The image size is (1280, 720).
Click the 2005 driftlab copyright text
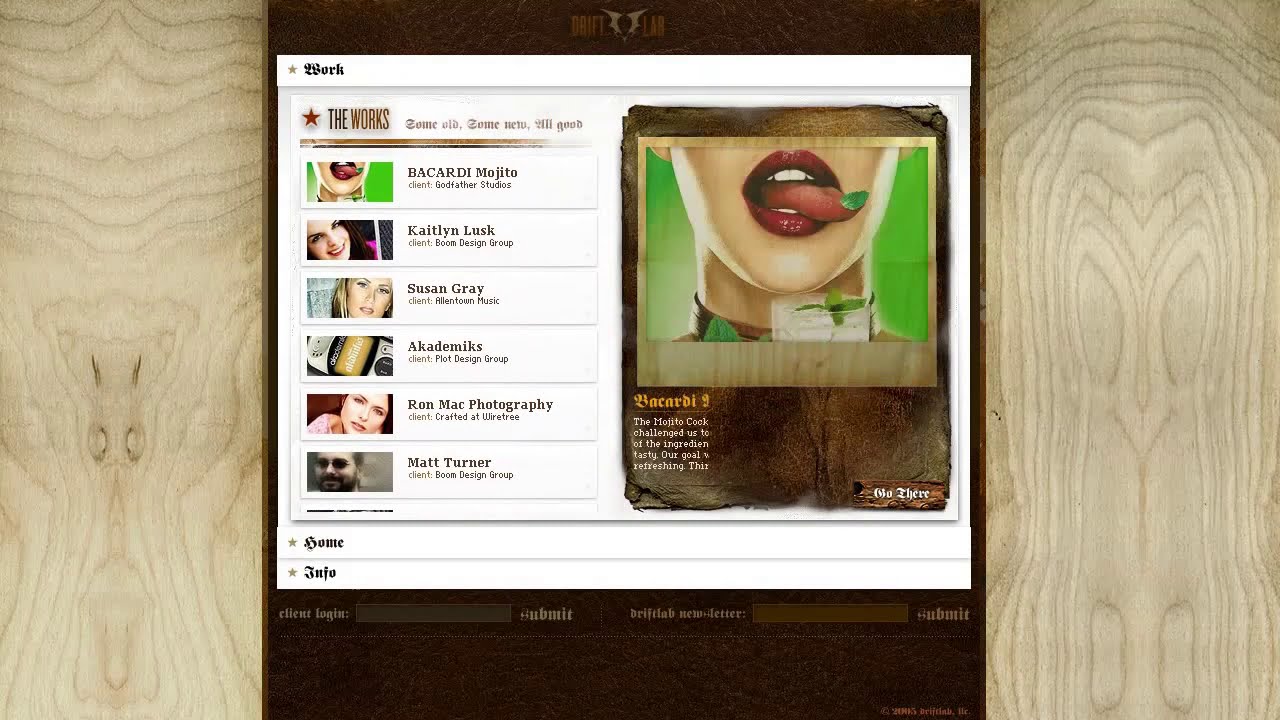coord(925,711)
